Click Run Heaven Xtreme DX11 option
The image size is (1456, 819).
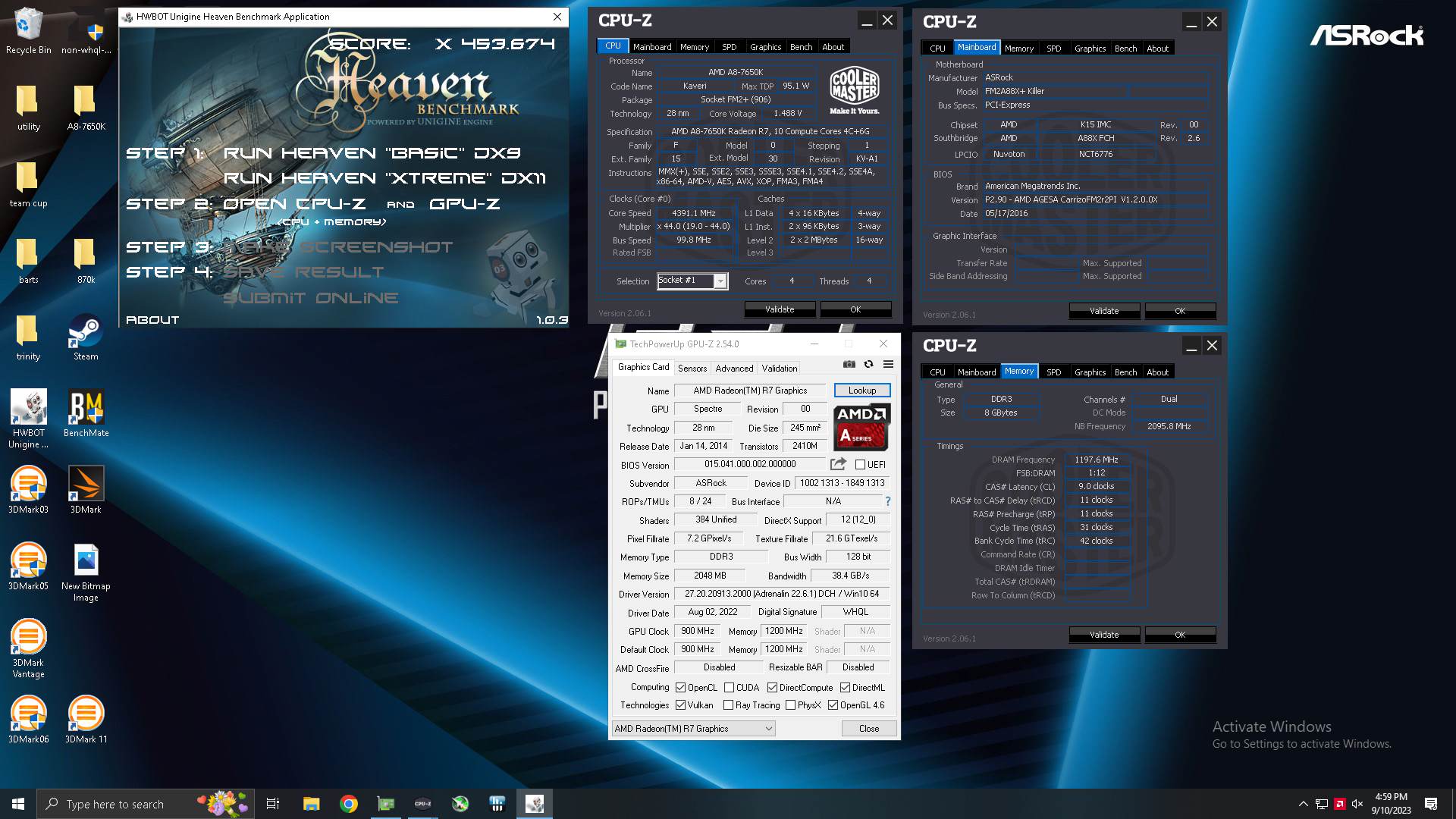(384, 178)
